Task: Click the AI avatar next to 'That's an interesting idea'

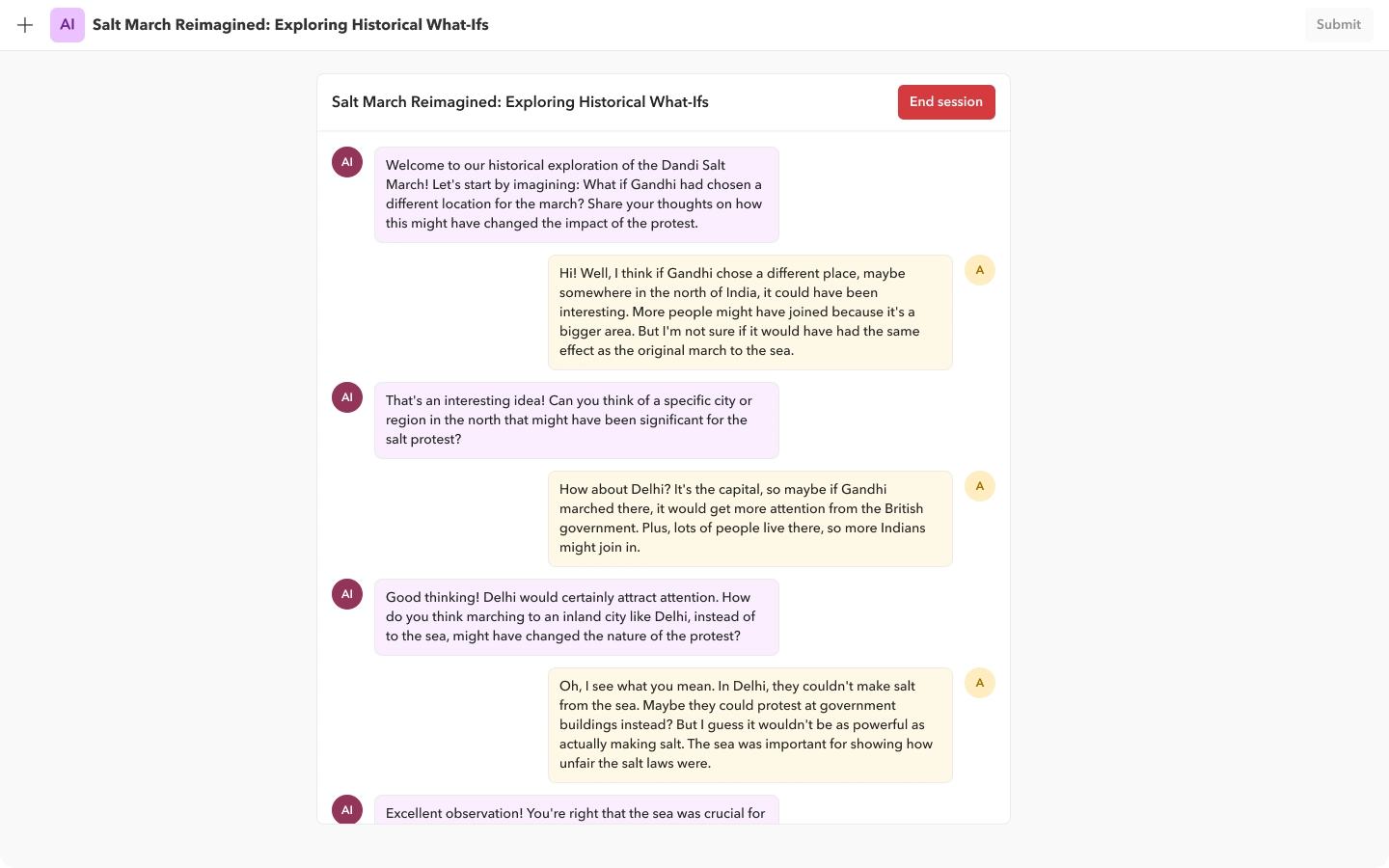Action: coord(347,397)
